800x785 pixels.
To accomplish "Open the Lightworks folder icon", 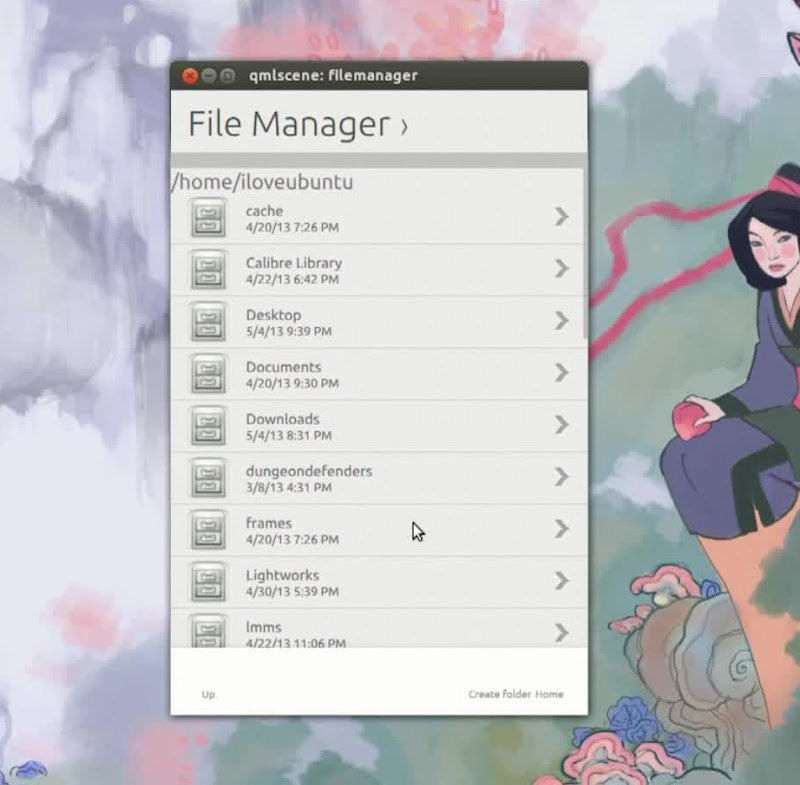I will [x=208, y=583].
